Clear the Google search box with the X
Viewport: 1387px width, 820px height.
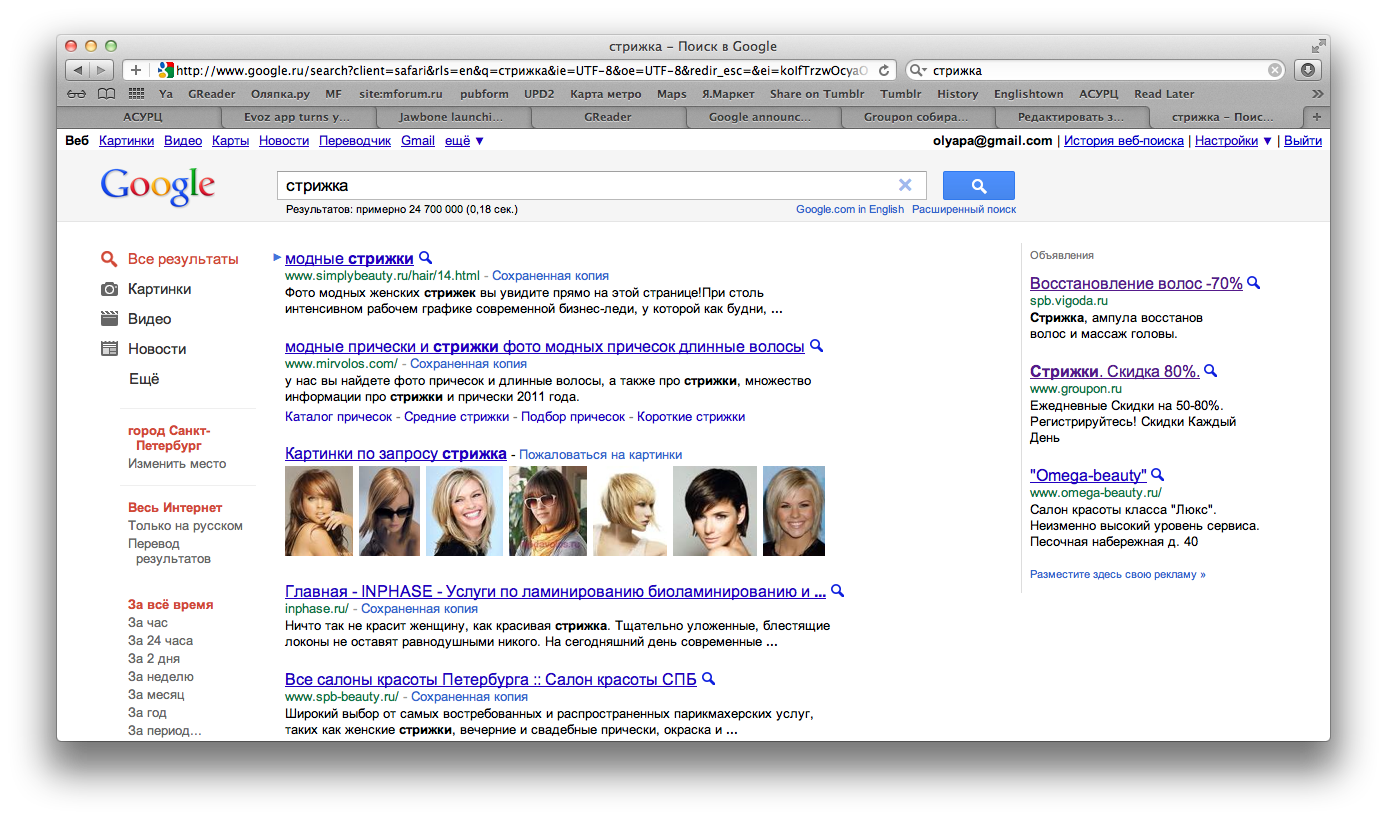(x=905, y=185)
